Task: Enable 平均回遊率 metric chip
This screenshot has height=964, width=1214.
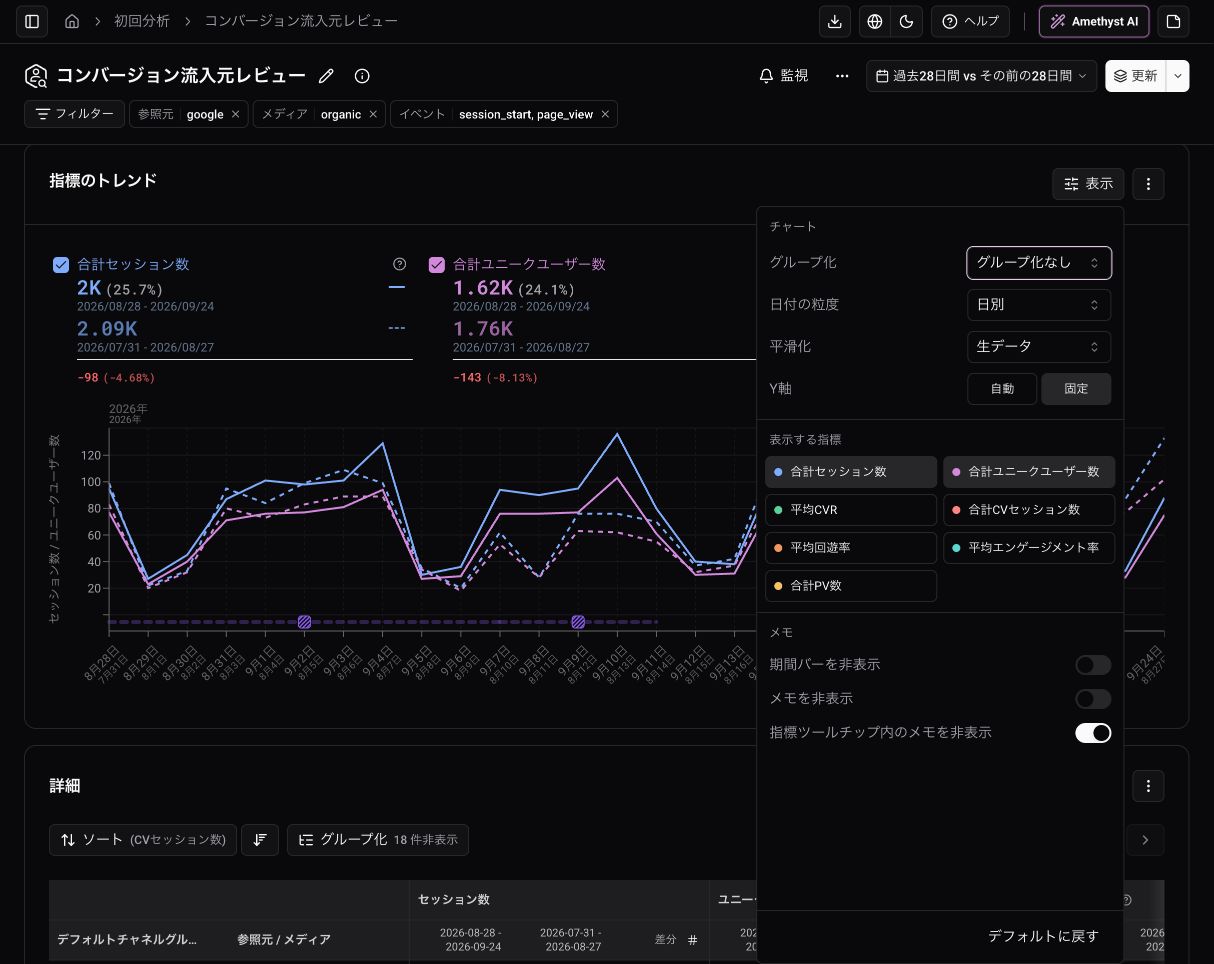Action: point(851,548)
